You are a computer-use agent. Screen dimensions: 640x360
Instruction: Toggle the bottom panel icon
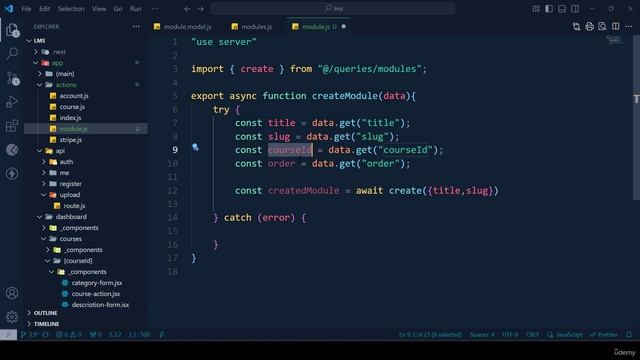pyautogui.click(x=562, y=9)
